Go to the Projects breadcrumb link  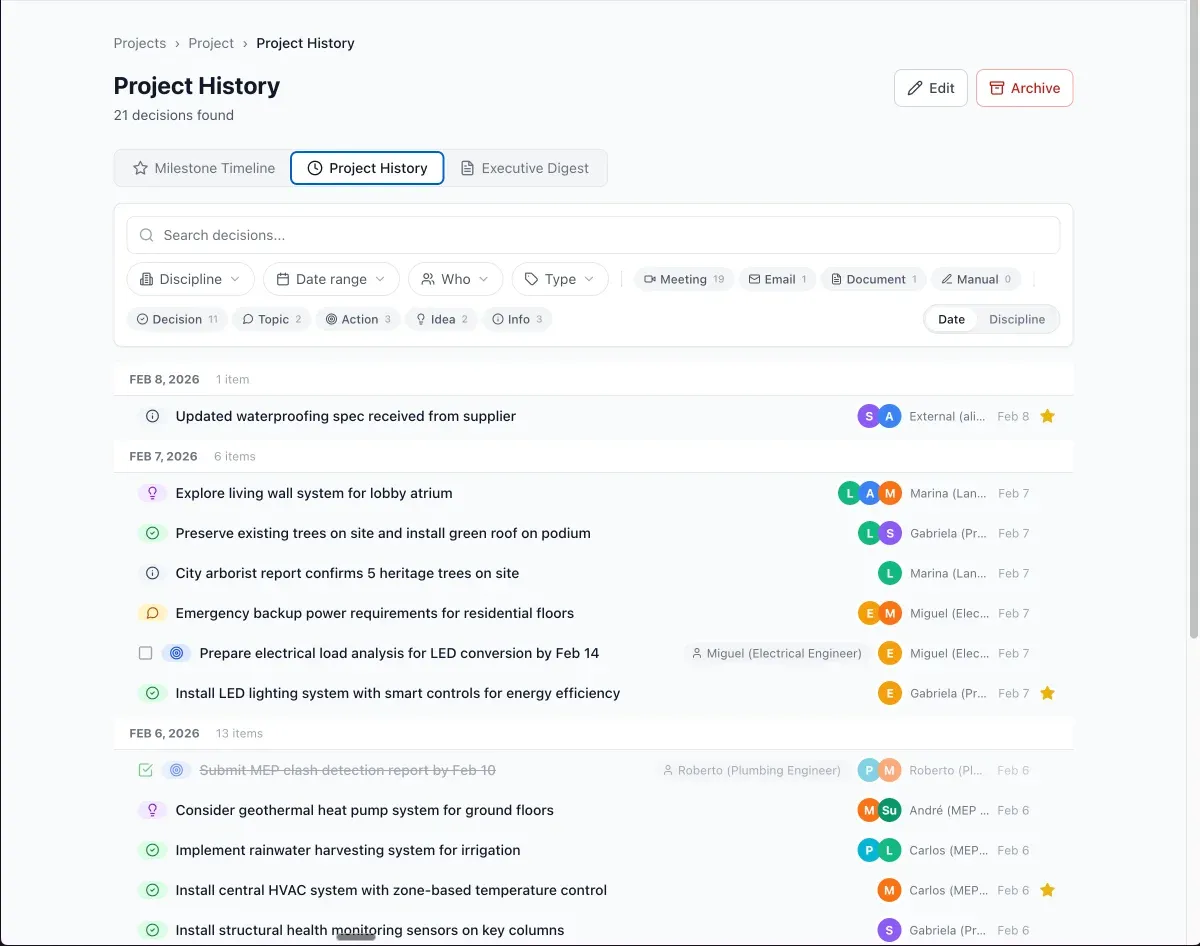[140, 43]
